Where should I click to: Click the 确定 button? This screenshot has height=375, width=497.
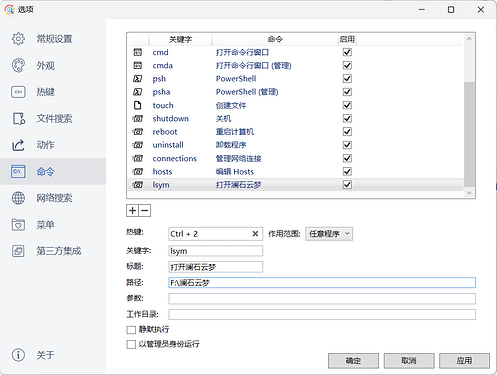[x=353, y=361]
